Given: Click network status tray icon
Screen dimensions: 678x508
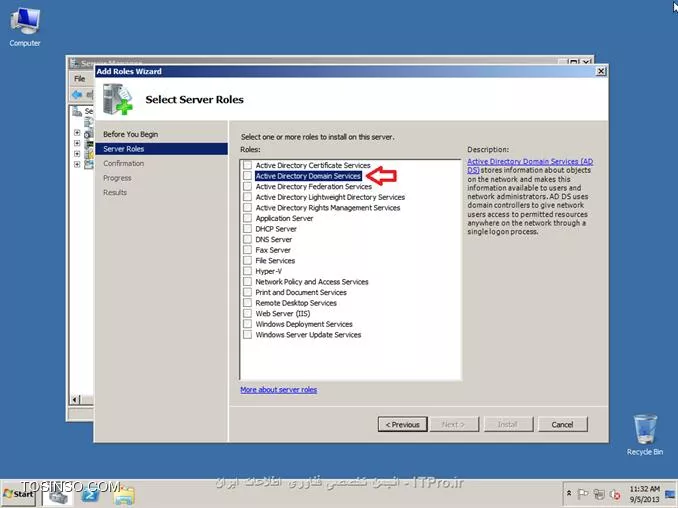Looking at the screenshot, I should click(599, 494).
